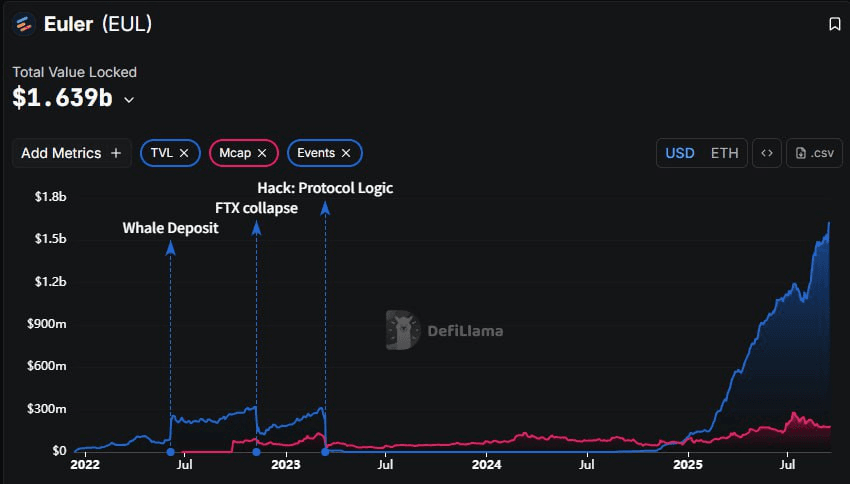
Task: Click the plus icon in Add Metrics
Action: coord(116,153)
